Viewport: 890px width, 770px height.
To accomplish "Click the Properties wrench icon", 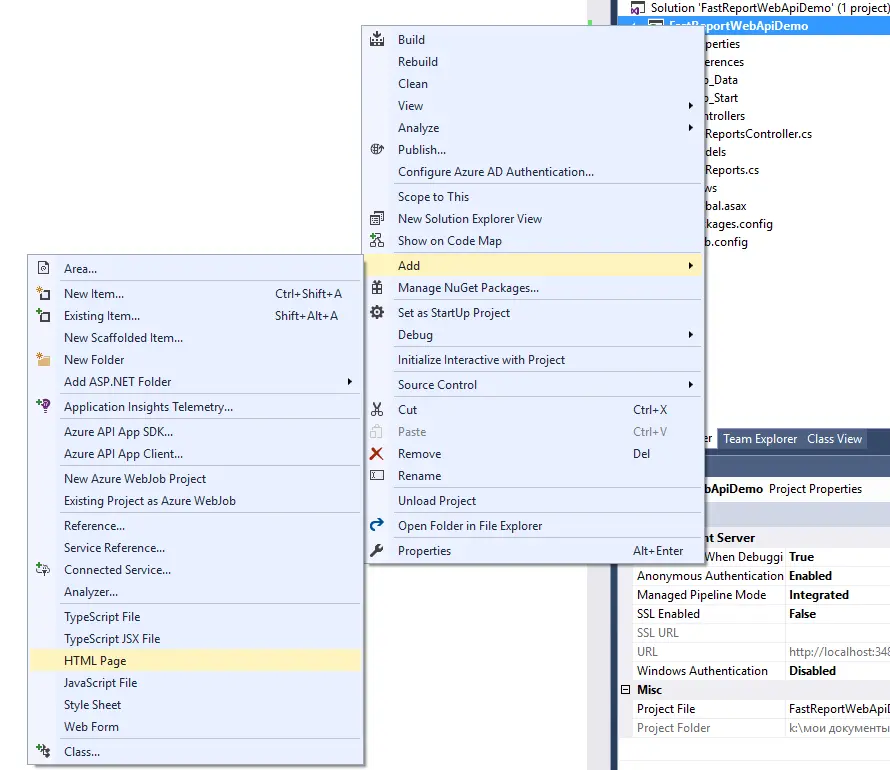I will tap(375, 550).
